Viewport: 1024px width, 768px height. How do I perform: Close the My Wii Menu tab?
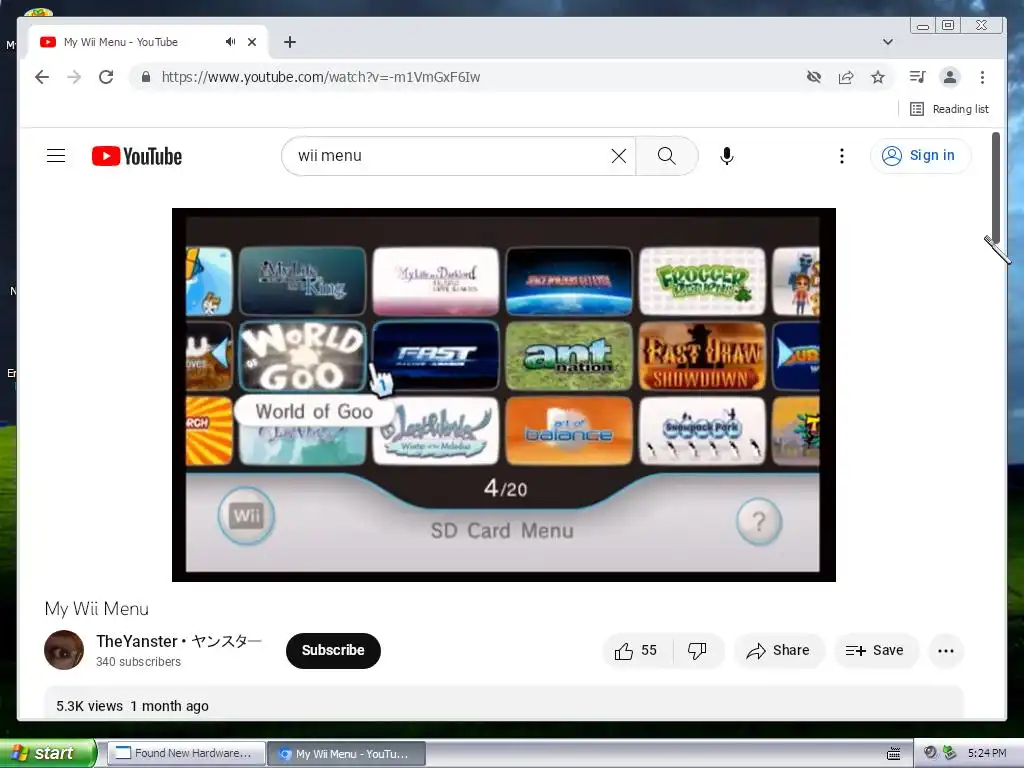tap(252, 42)
